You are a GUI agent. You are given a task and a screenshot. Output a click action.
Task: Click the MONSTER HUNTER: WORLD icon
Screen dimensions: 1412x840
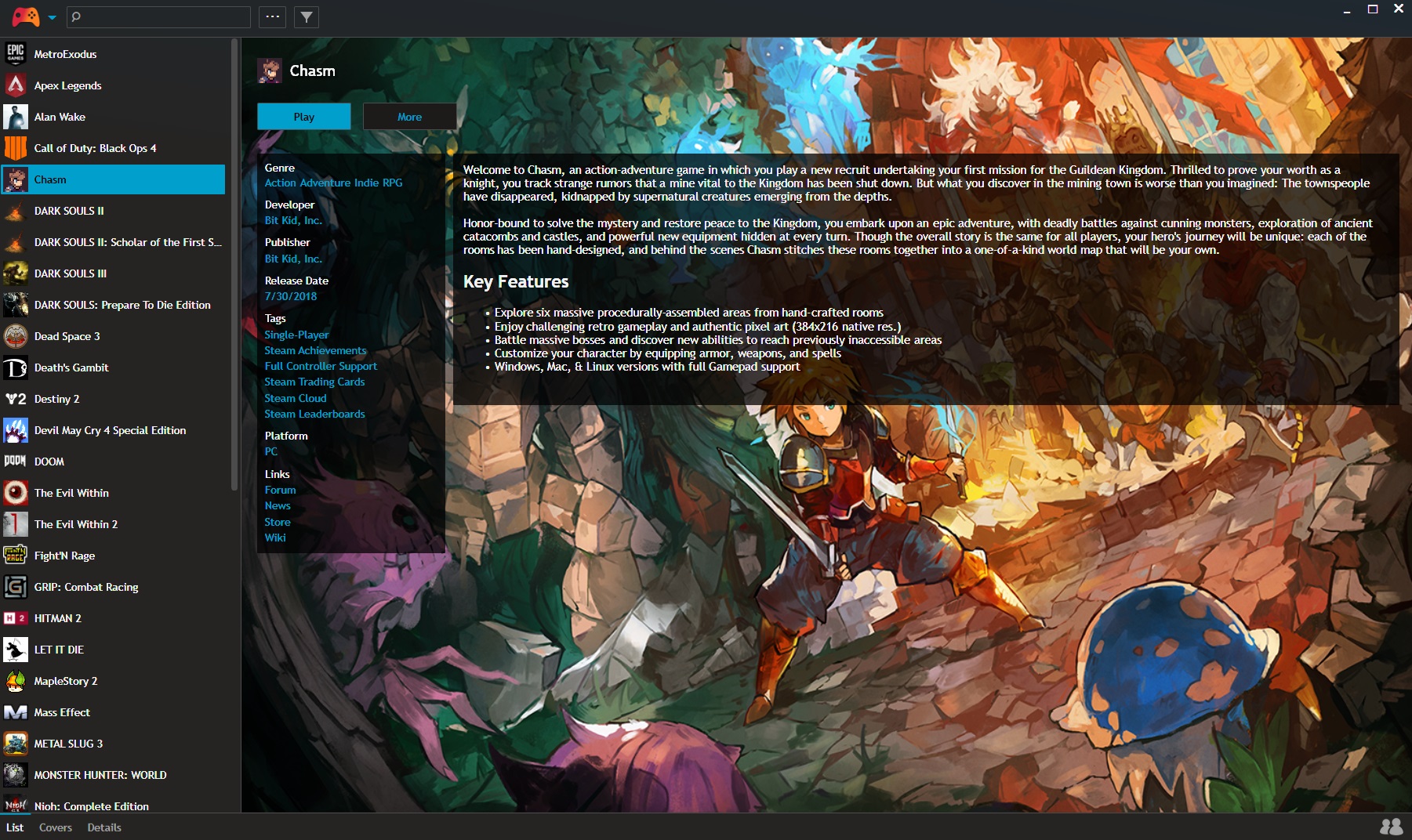16,775
